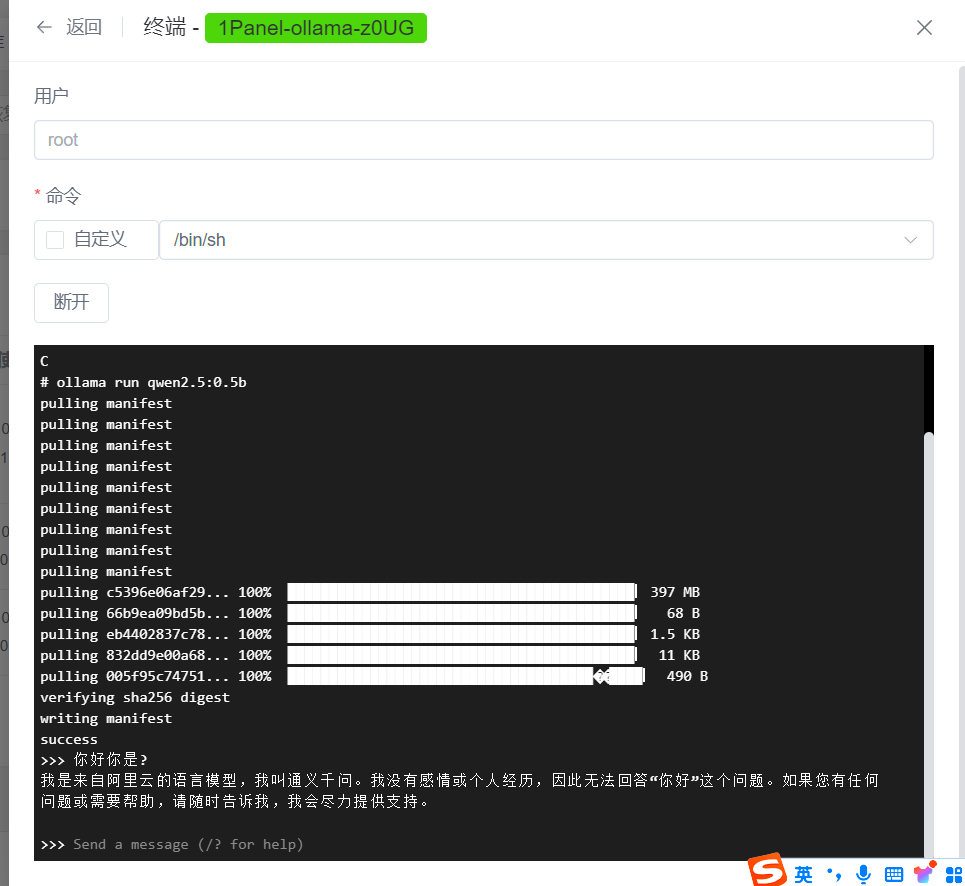Click the '397 MB' size value

click(x=675, y=592)
